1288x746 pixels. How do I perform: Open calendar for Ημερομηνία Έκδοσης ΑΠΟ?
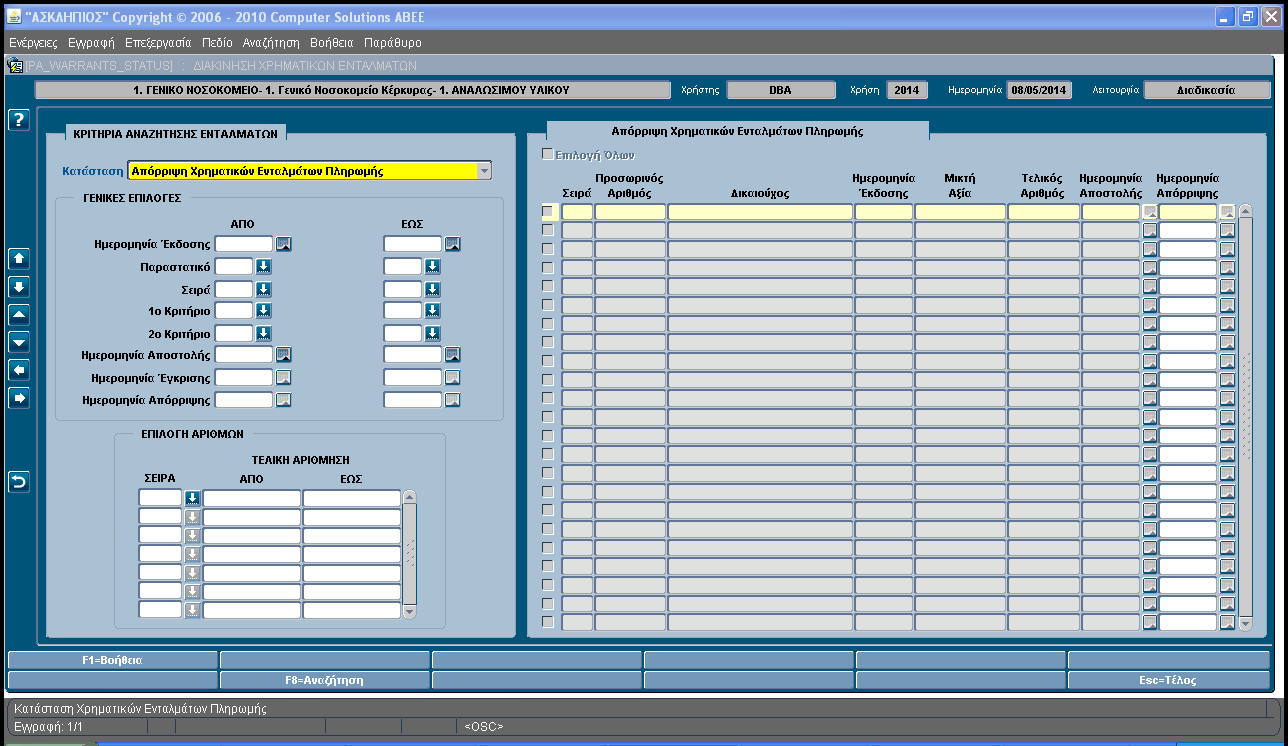point(284,243)
